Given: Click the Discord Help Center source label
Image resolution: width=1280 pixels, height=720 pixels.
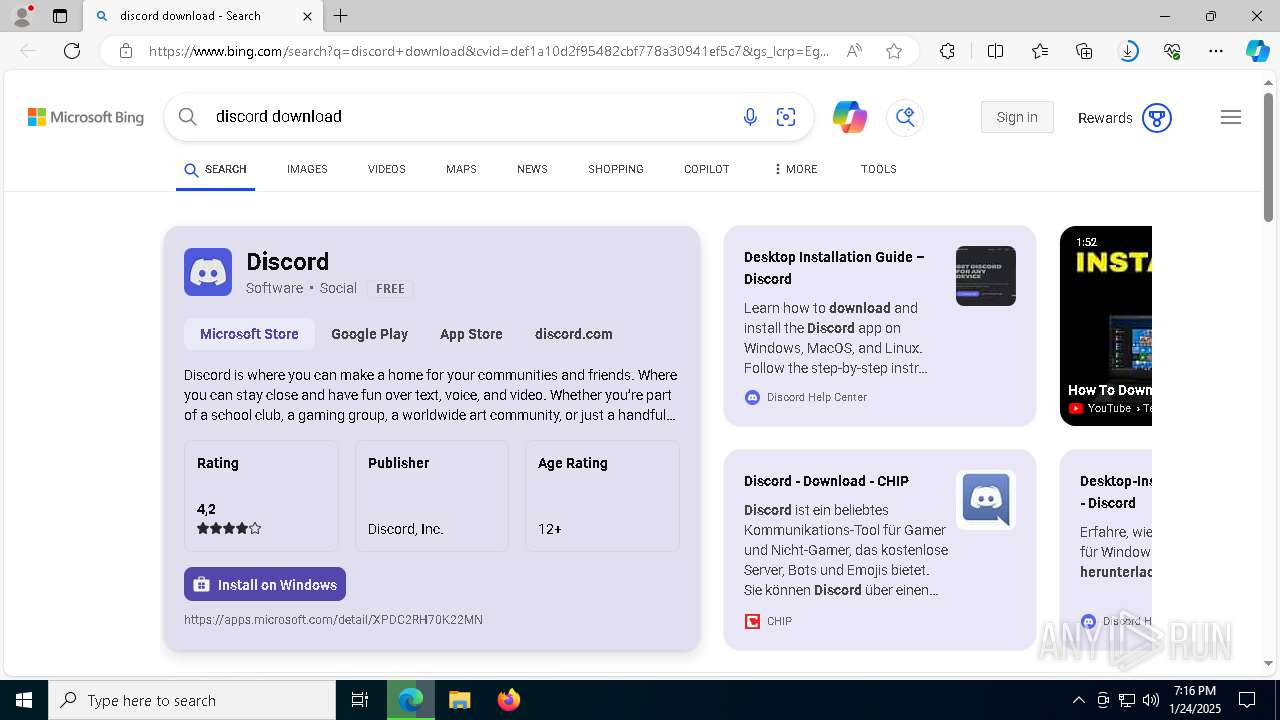Looking at the screenshot, I should [817, 397].
